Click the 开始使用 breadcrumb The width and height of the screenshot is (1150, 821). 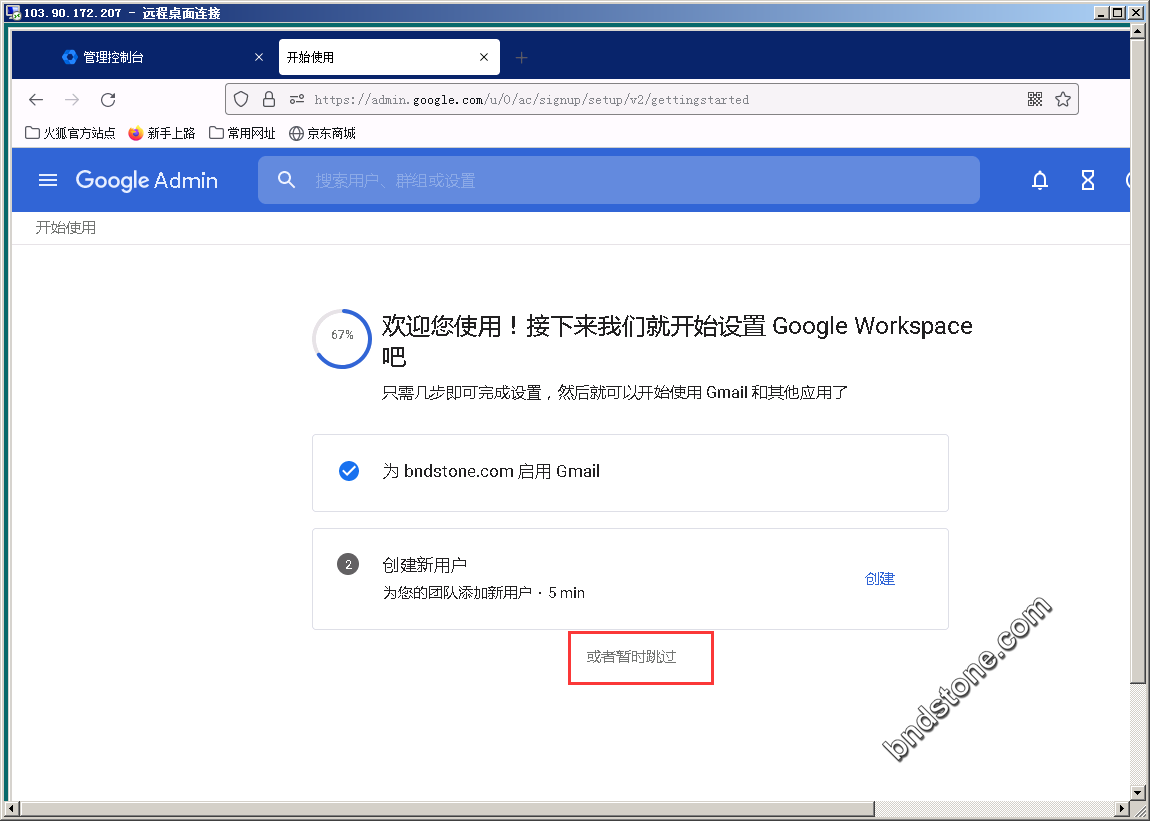tap(66, 227)
